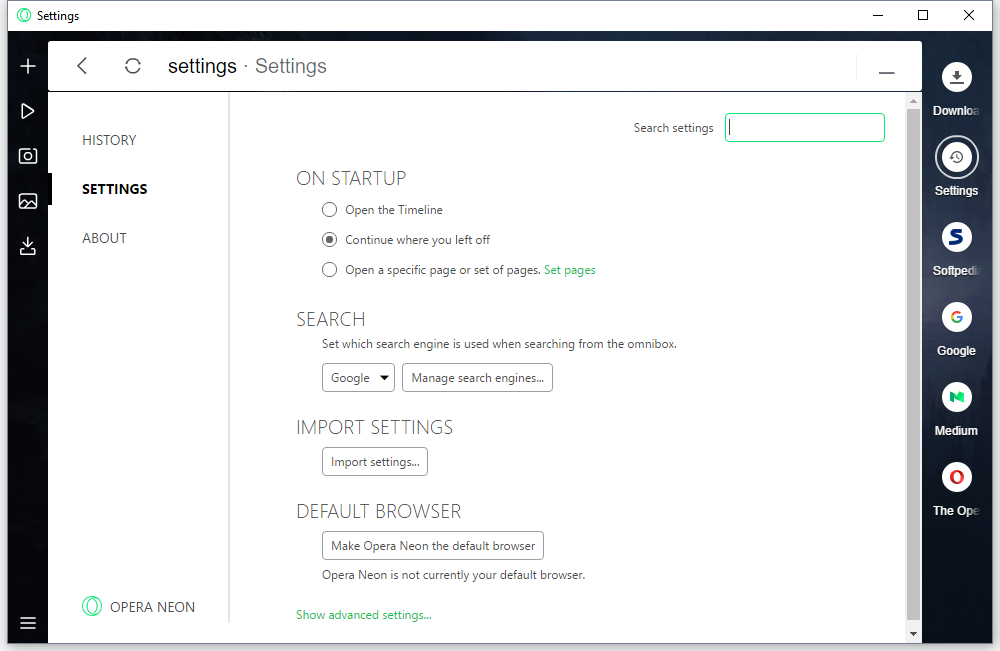The height and width of the screenshot is (651, 1000).
Task: Select Open a specific page option
Action: pyautogui.click(x=329, y=270)
